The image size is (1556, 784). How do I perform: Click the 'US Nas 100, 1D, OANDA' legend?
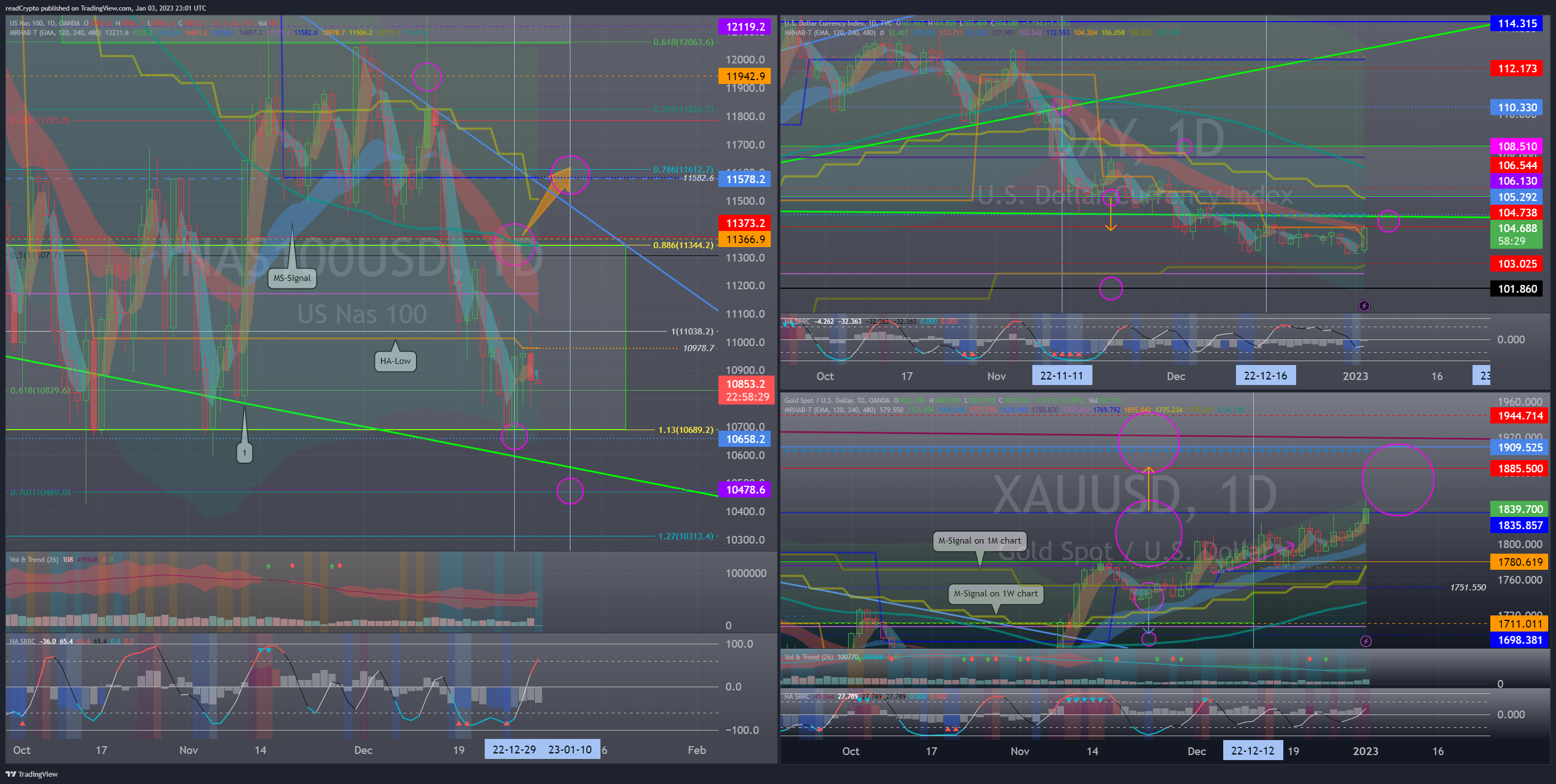coord(44,23)
